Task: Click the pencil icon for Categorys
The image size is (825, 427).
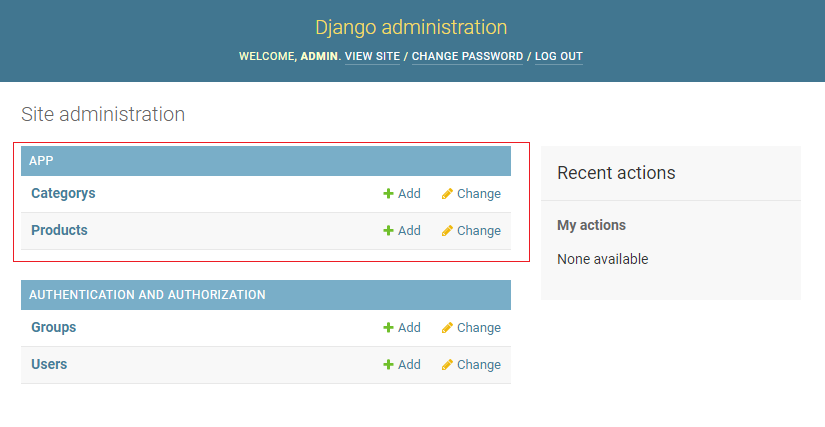Action: click(447, 194)
